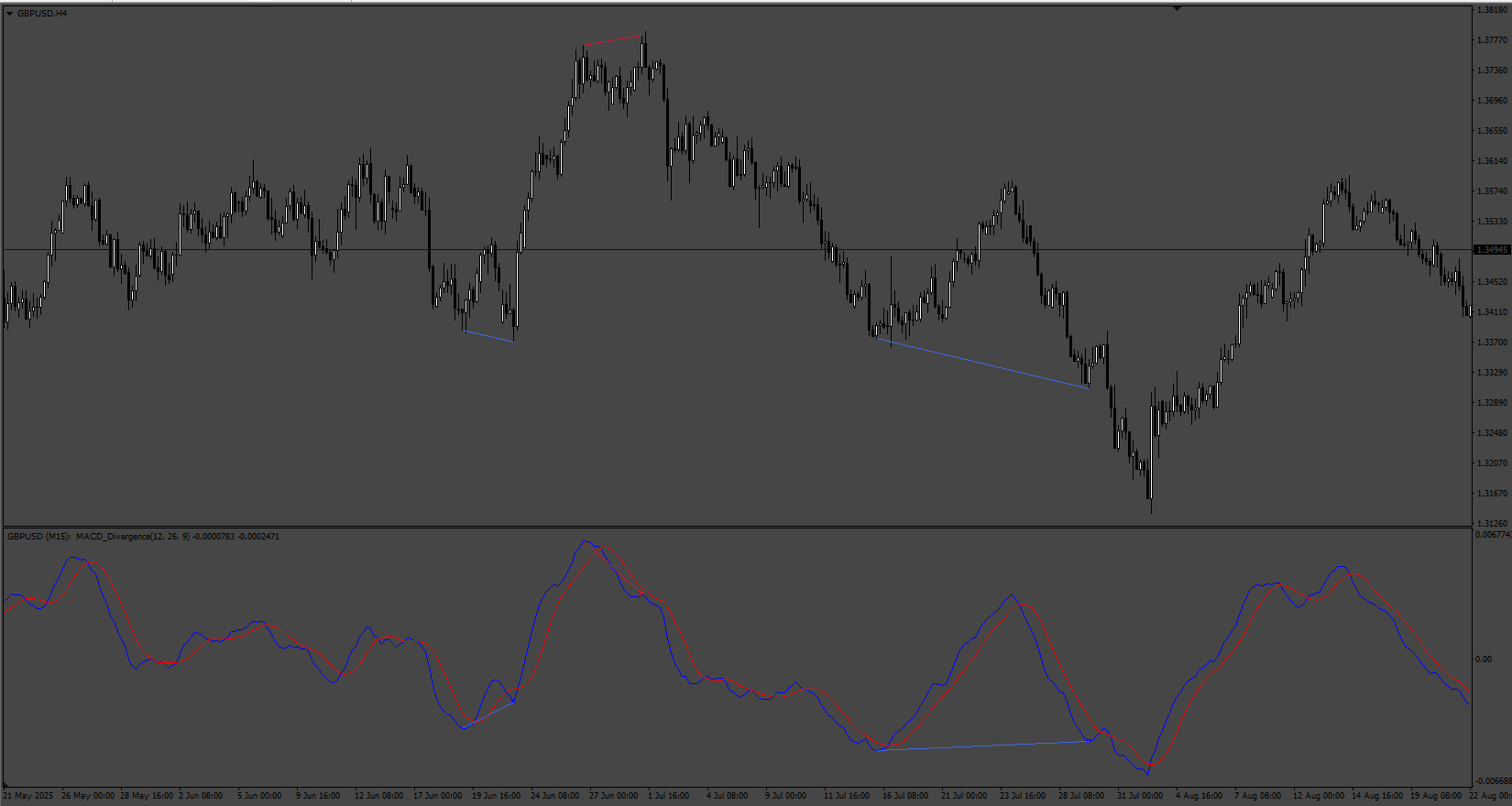Click price scale value 1.34520
This screenshot has width=1512, height=806.
coord(1493,282)
